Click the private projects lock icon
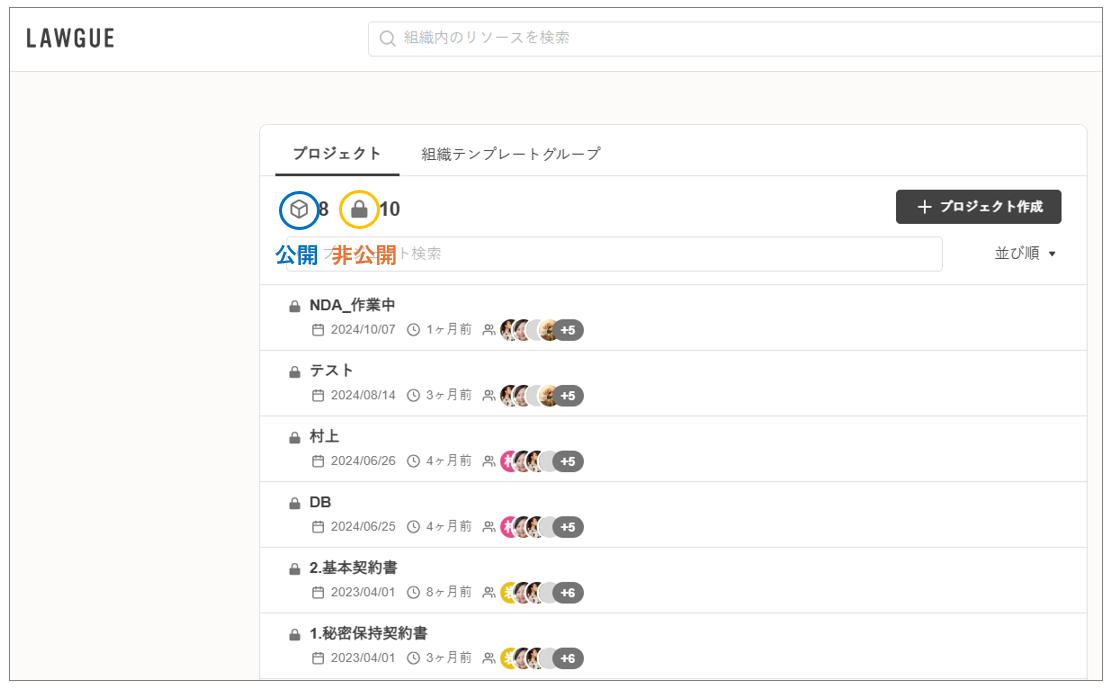 pyautogui.click(x=359, y=210)
